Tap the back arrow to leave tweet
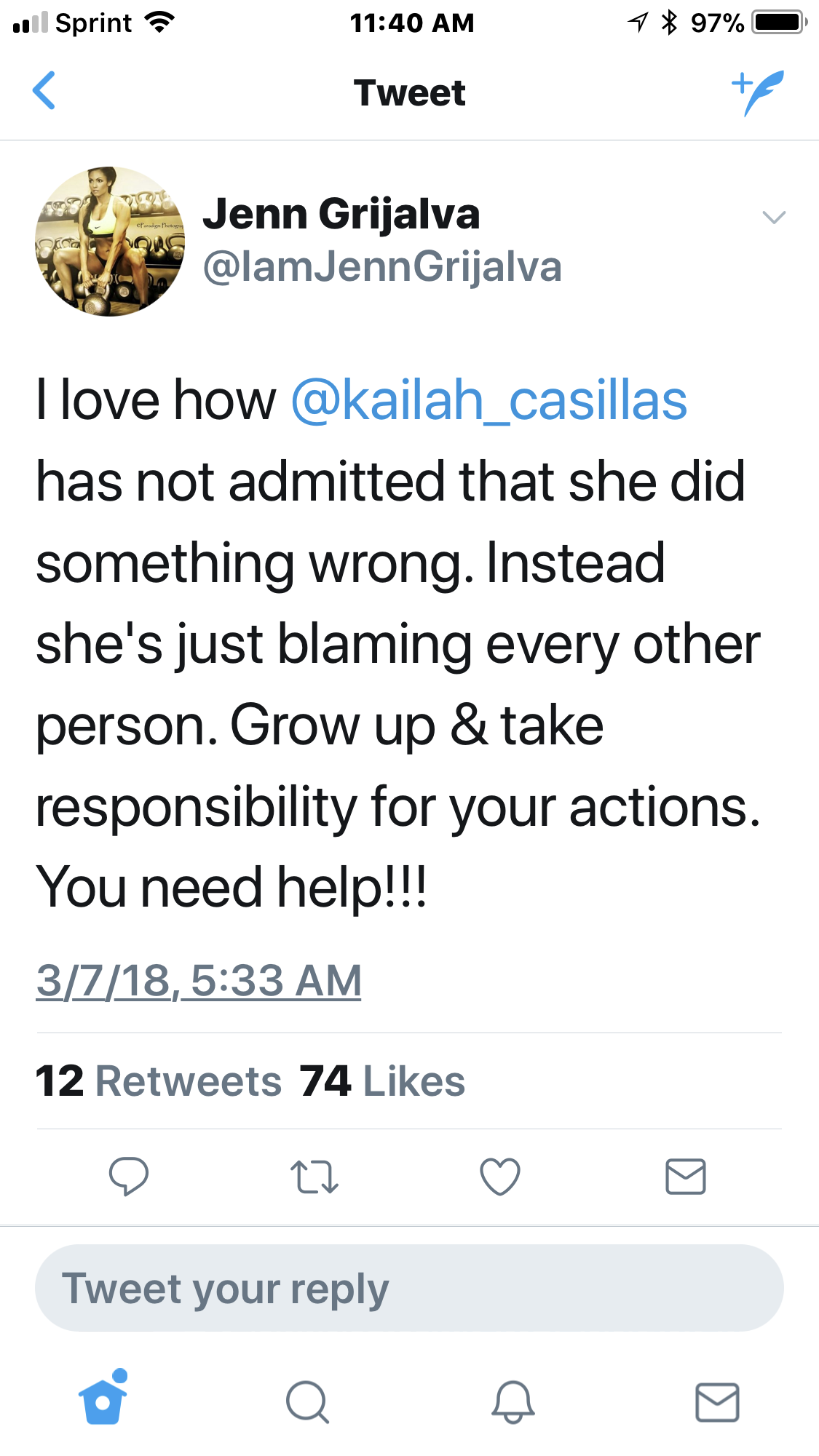819x1456 pixels. coord(44,91)
